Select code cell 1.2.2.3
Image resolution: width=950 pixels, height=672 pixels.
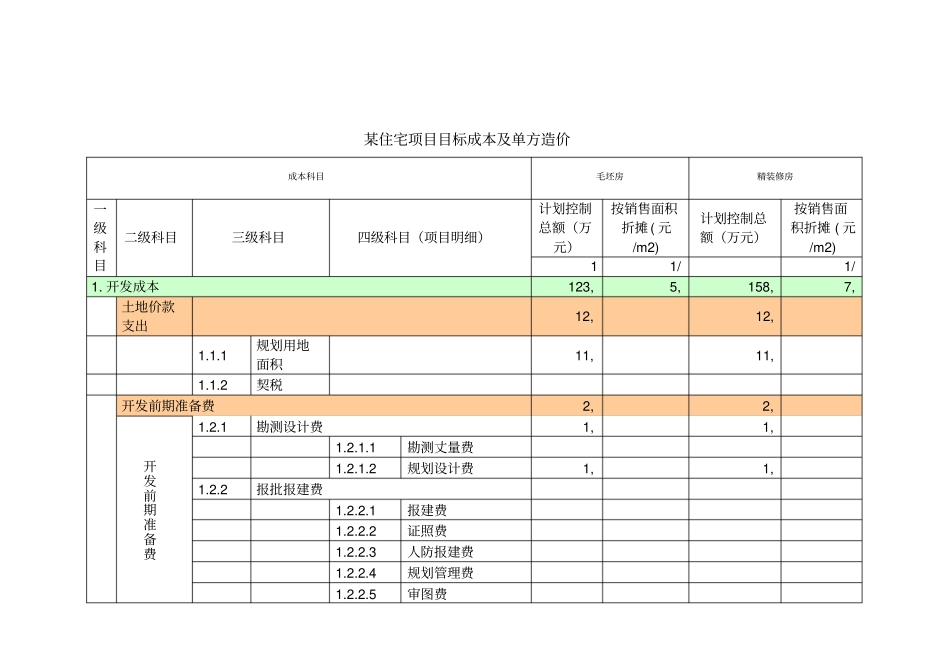[x=365, y=552]
